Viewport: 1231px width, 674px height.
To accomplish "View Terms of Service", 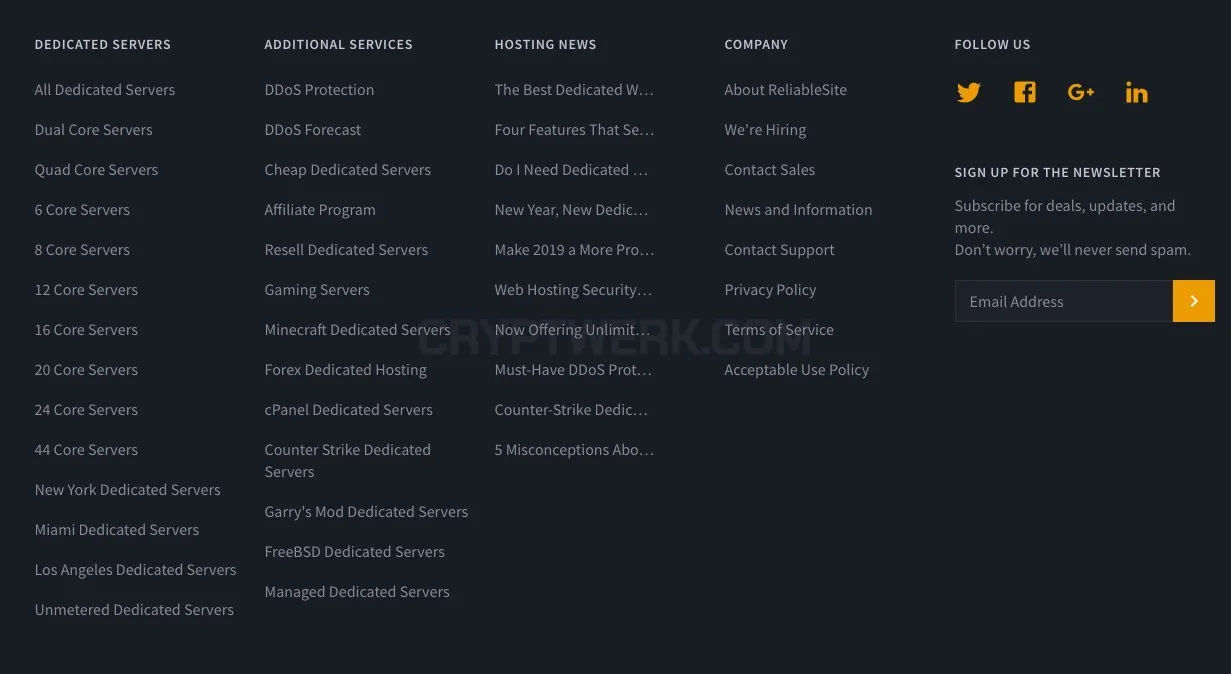I will (779, 330).
